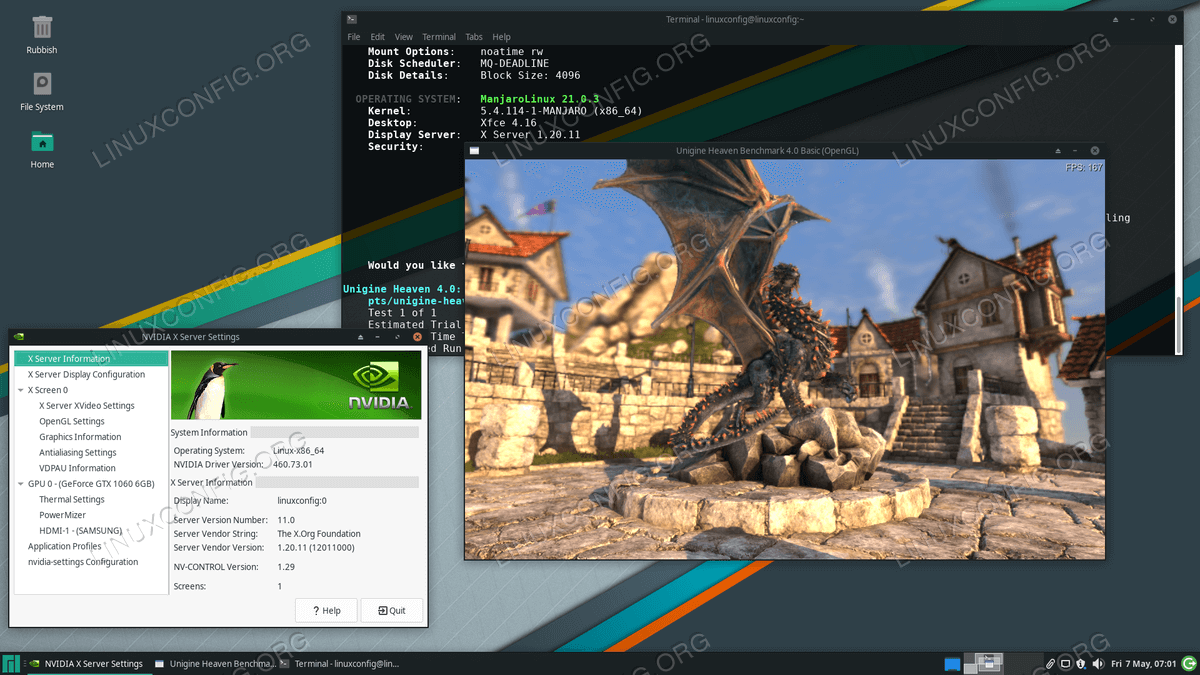Image resolution: width=1200 pixels, height=675 pixels.
Task: Open Antialiasing Settings page
Action: (x=78, y=452)
